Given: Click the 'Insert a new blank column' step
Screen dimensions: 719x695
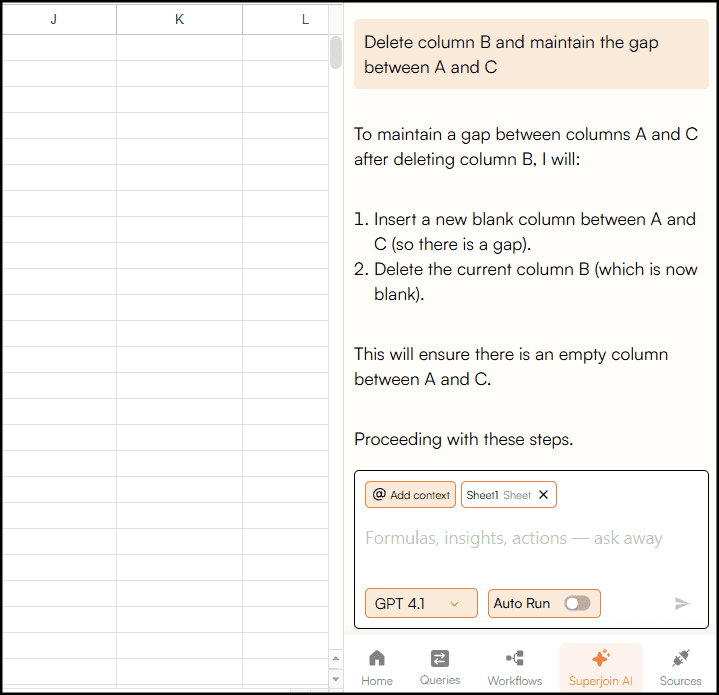Looking at the screenshot, I should click(x=535, y=232).
